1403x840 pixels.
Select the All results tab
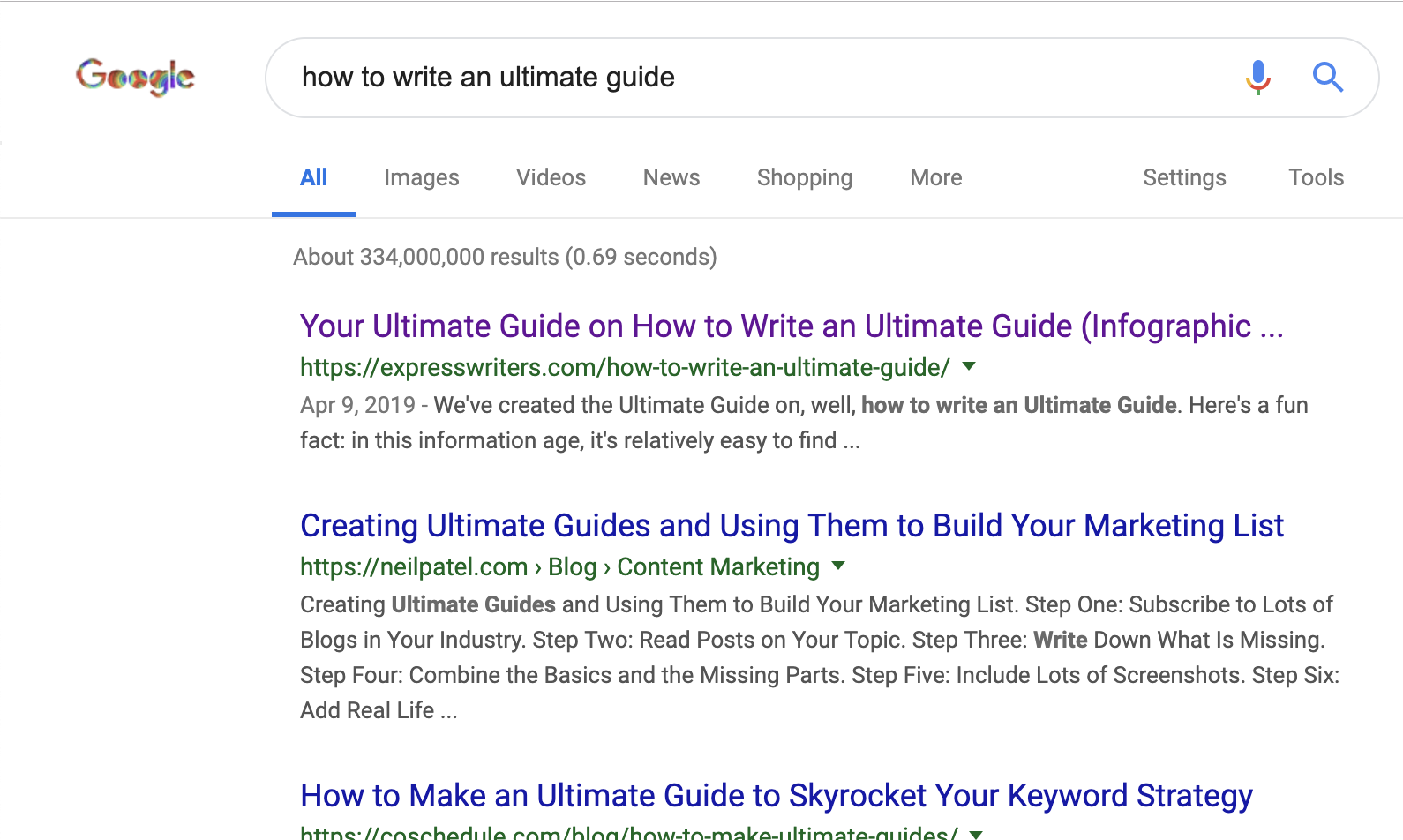pyautogui.click(x=314, y=178)
